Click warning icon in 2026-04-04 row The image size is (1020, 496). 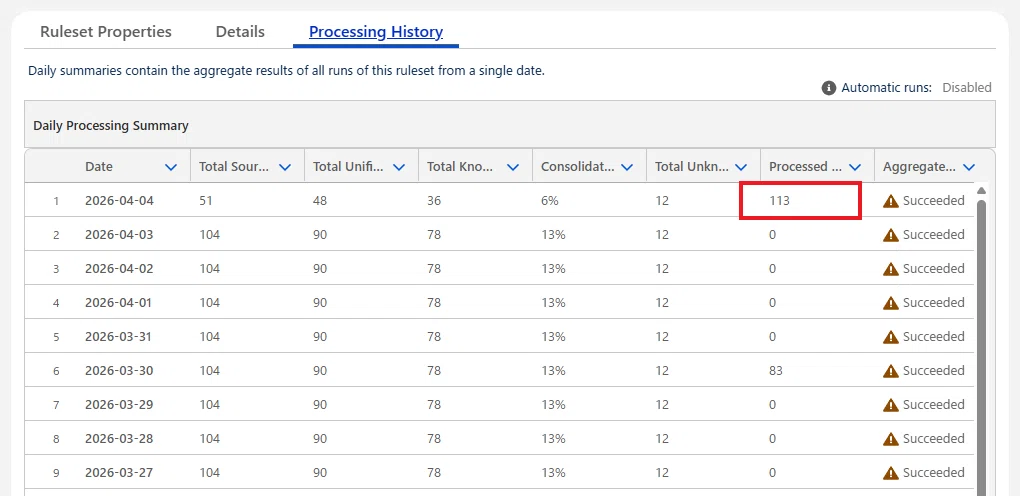pos(891,201)
